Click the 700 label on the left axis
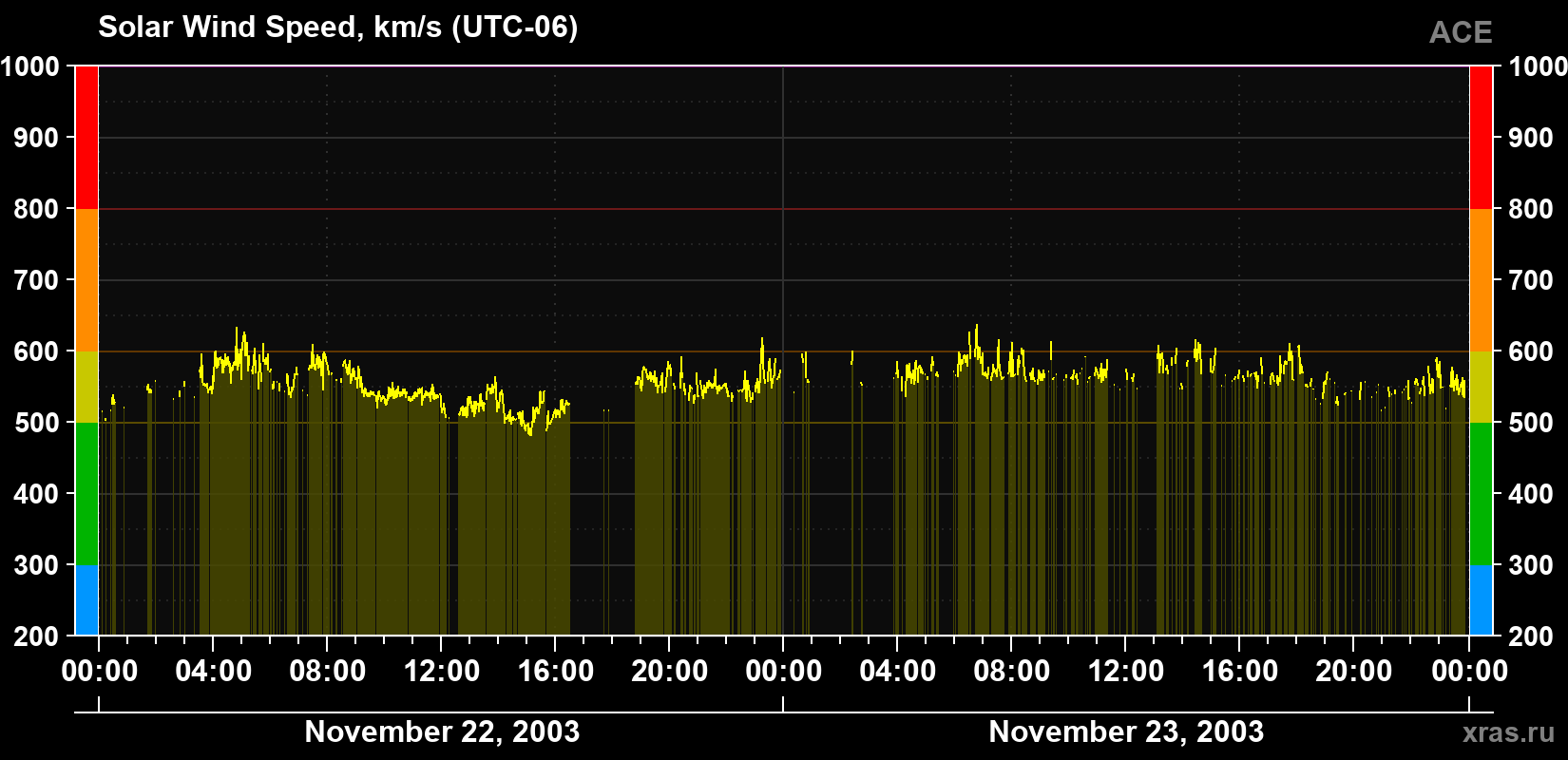Image resolution: width=1568 pixels, height=760 pixels. [36, 280]
